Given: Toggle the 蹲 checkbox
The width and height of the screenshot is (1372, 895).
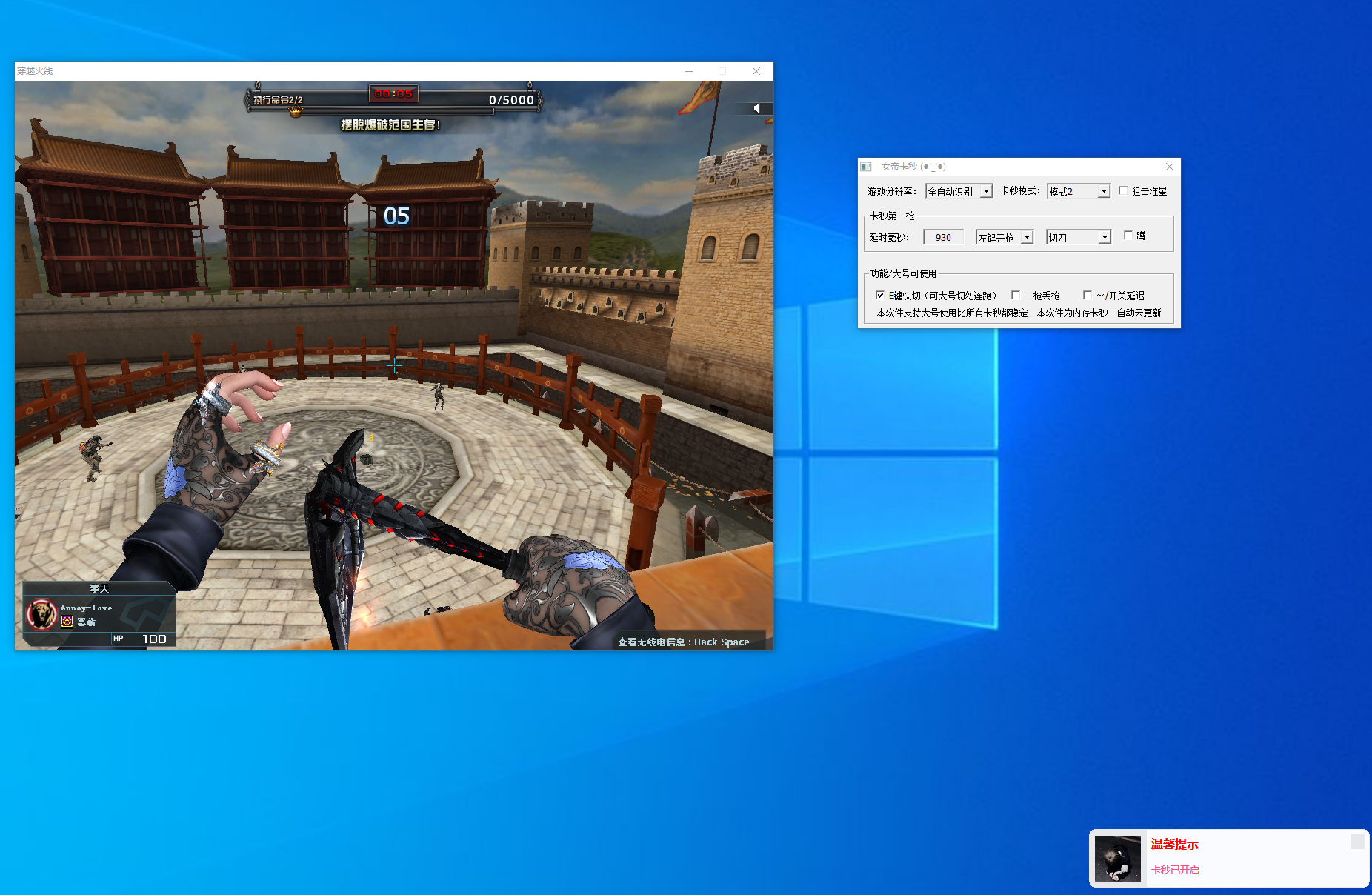Looking at the screenshot, I should pos(1128,235).
